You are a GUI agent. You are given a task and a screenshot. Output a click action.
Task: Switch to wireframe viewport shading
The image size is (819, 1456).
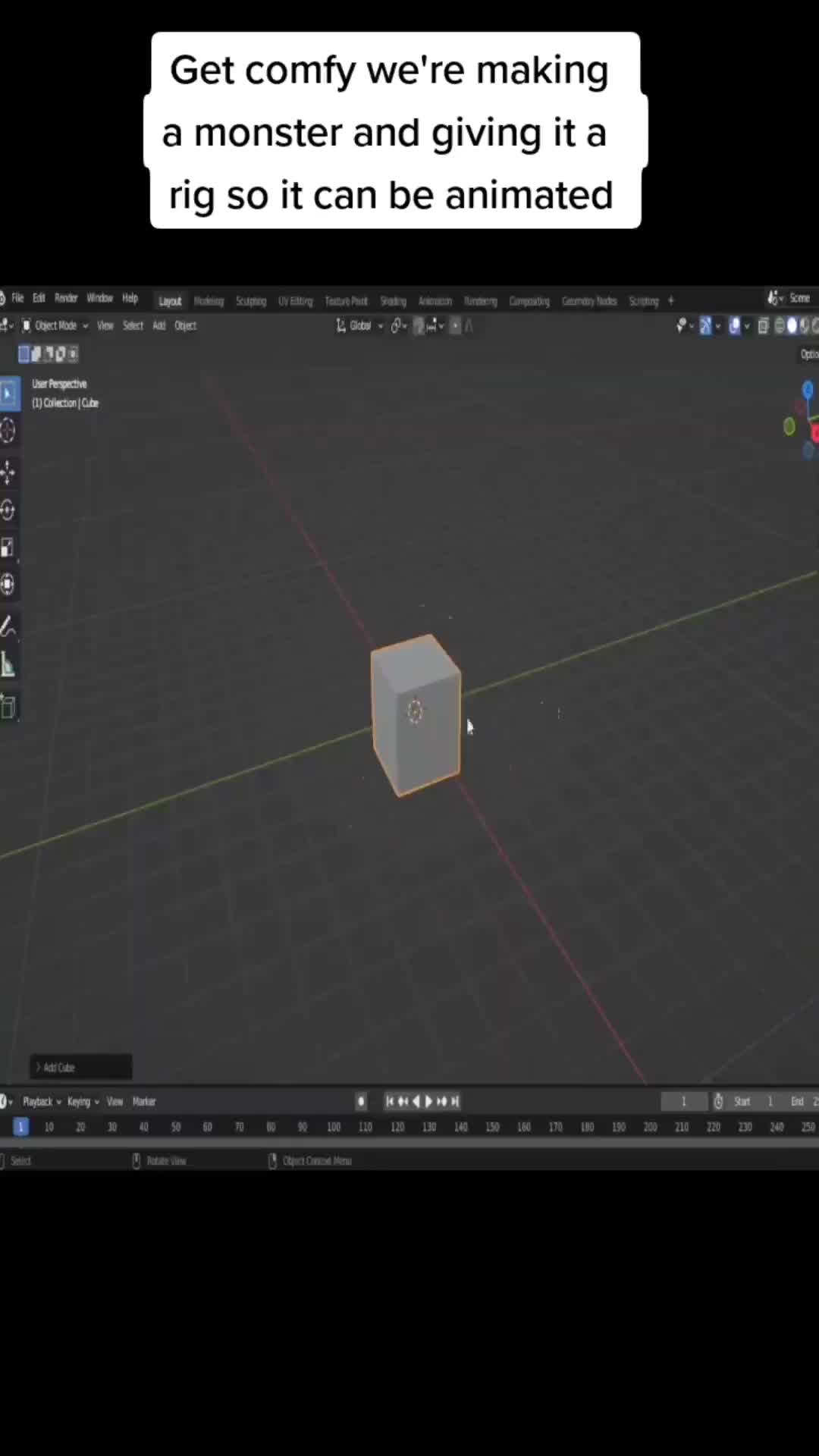[x=780, y=326]
